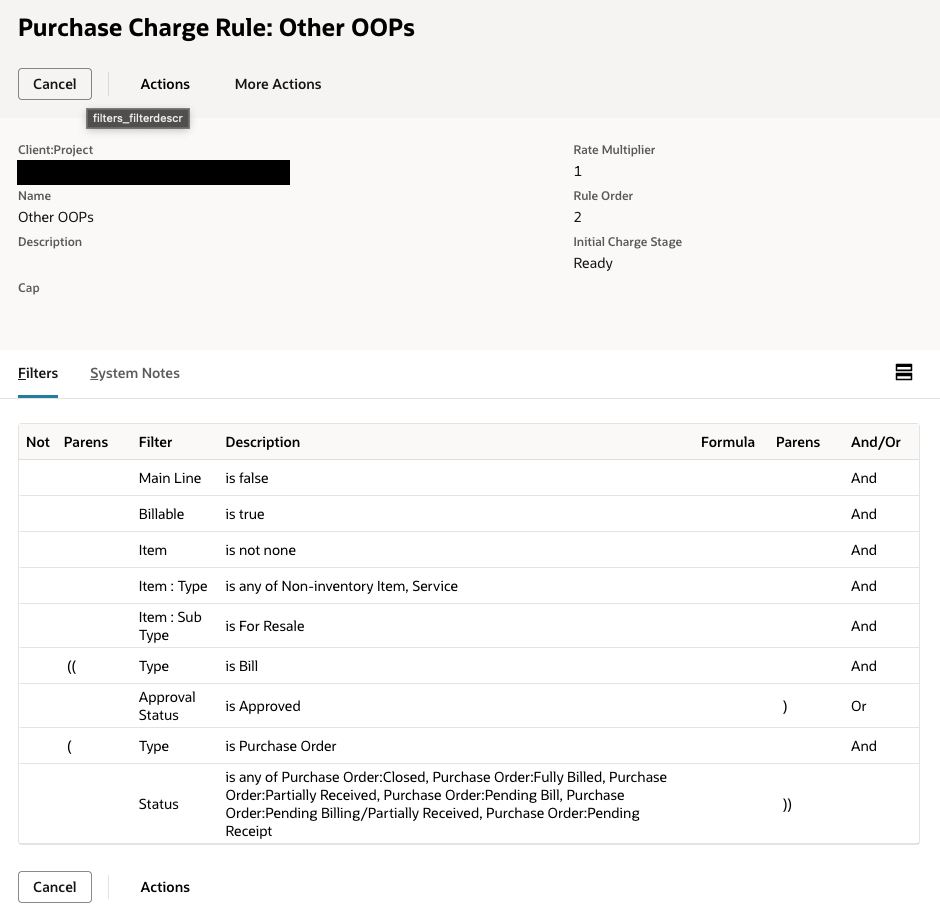Viewport: 940px width, 912px height.
Task: Click the top Cancel button
Action: [55, 84]
